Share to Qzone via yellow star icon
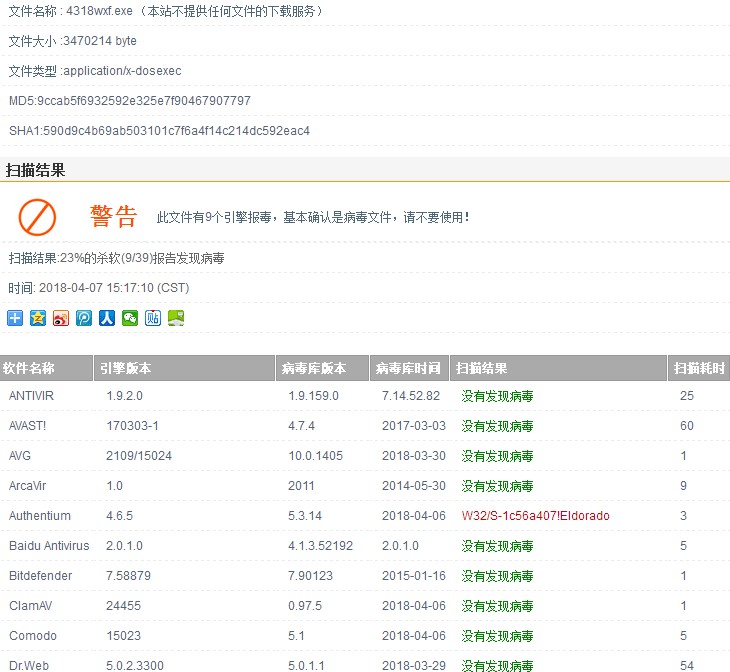 click(x=38, y=318)
